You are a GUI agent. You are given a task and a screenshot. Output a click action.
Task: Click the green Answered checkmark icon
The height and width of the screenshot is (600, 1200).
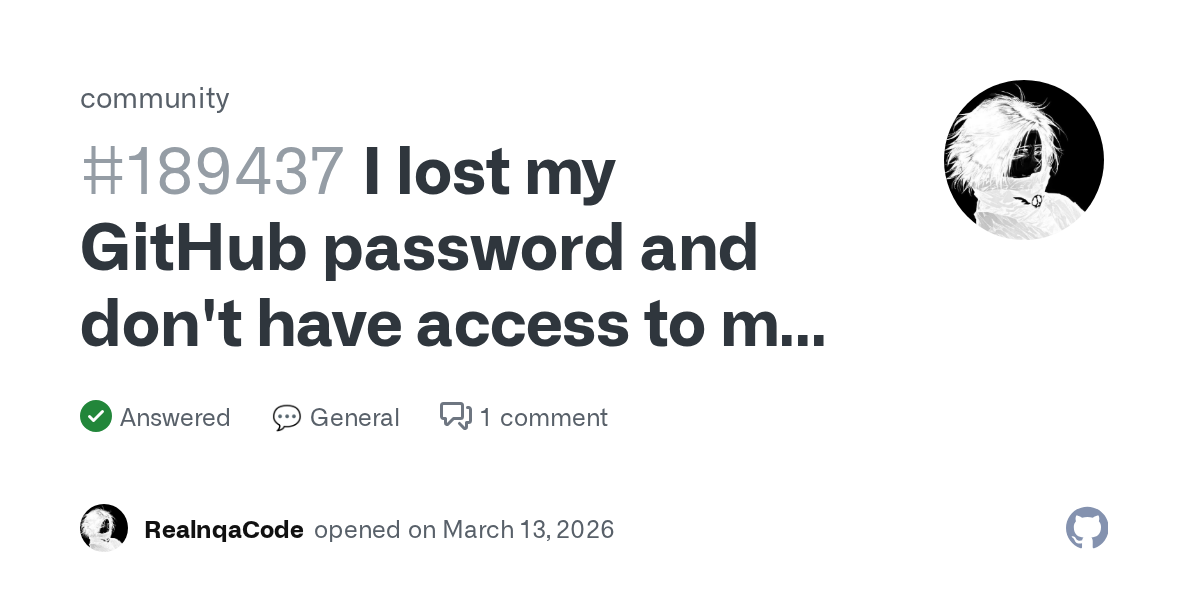pos(96,416)
